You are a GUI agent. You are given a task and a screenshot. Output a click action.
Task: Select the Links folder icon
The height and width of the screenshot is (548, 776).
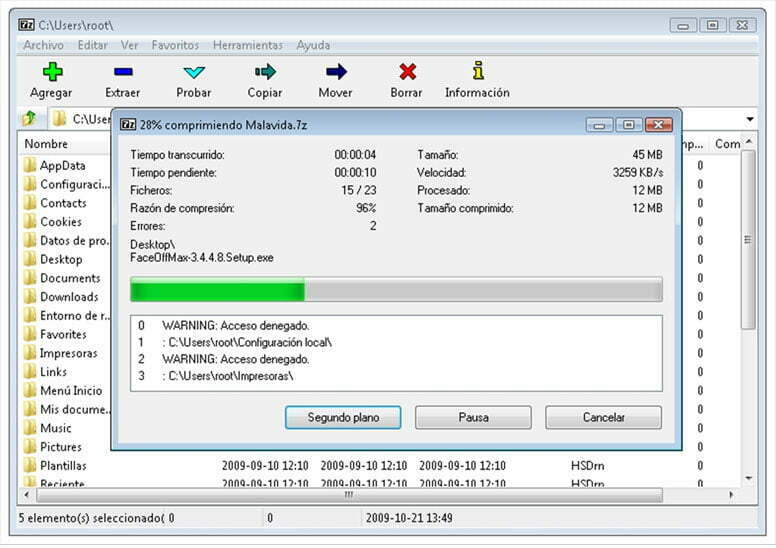30,371
